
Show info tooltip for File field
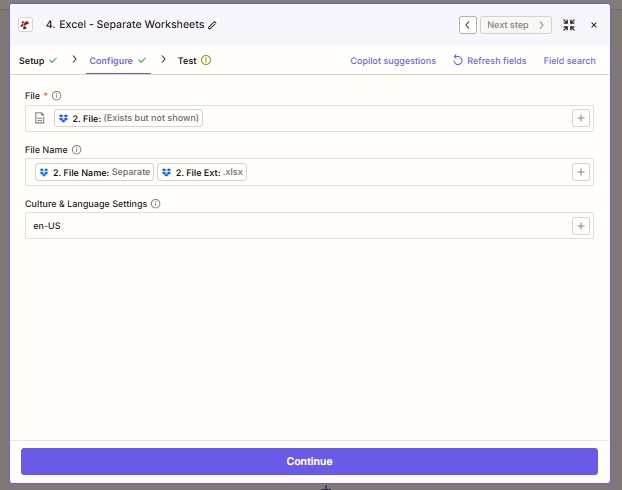pyautogui.click(x=57, y=96)
